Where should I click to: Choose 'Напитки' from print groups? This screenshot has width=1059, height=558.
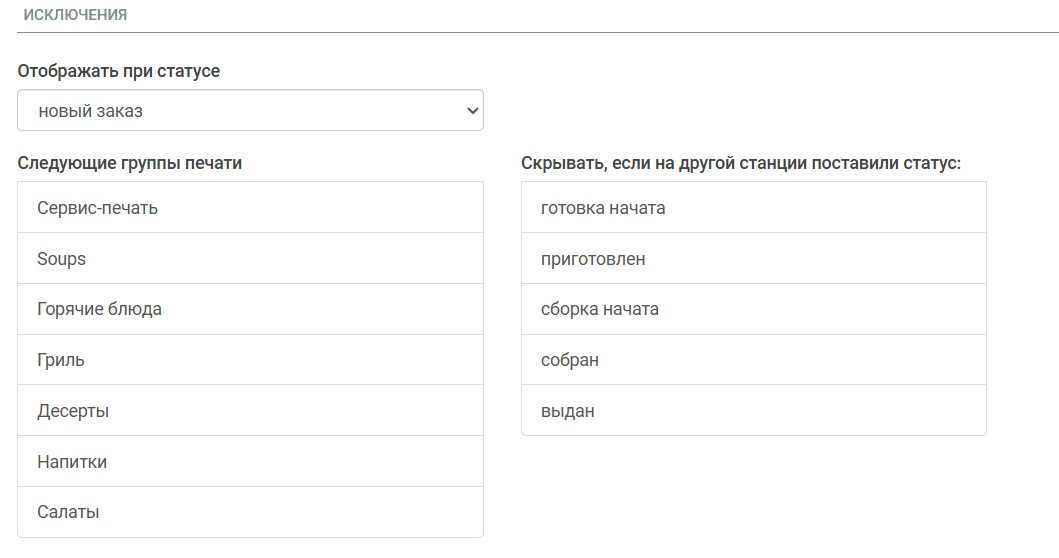point(250,462)
